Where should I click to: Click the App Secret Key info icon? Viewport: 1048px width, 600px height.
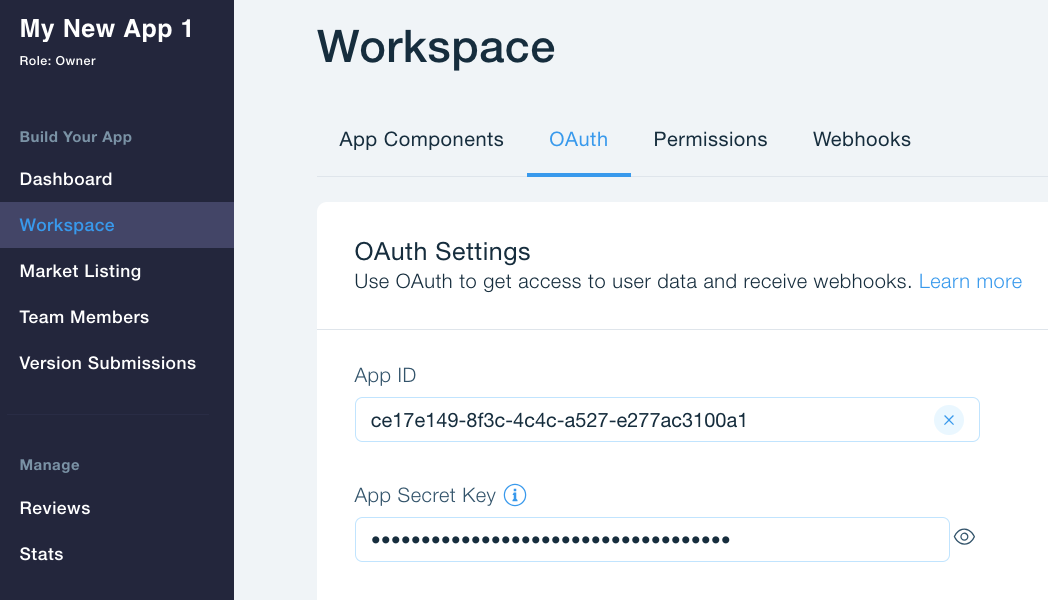tap(515, 495)
